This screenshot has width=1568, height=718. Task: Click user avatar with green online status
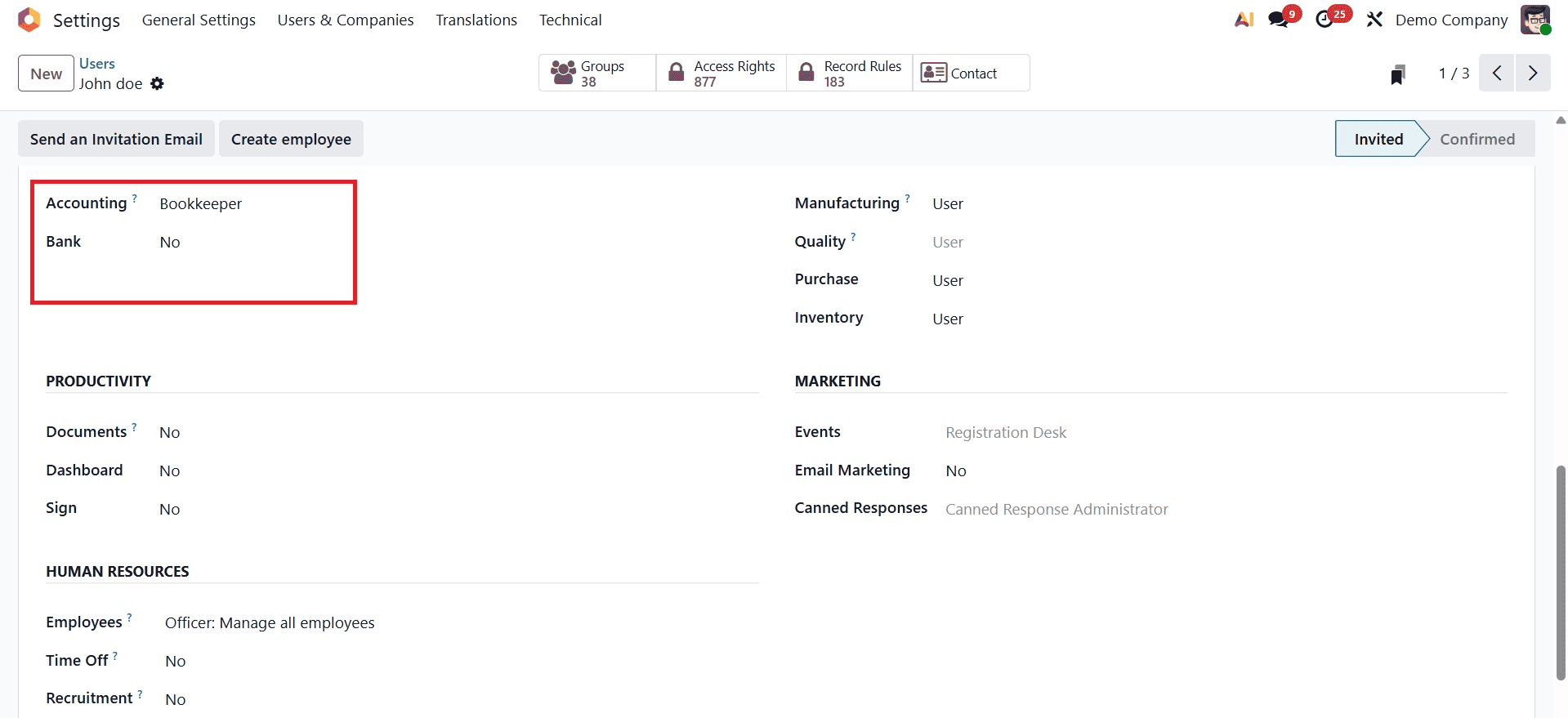pos(1535,19)
